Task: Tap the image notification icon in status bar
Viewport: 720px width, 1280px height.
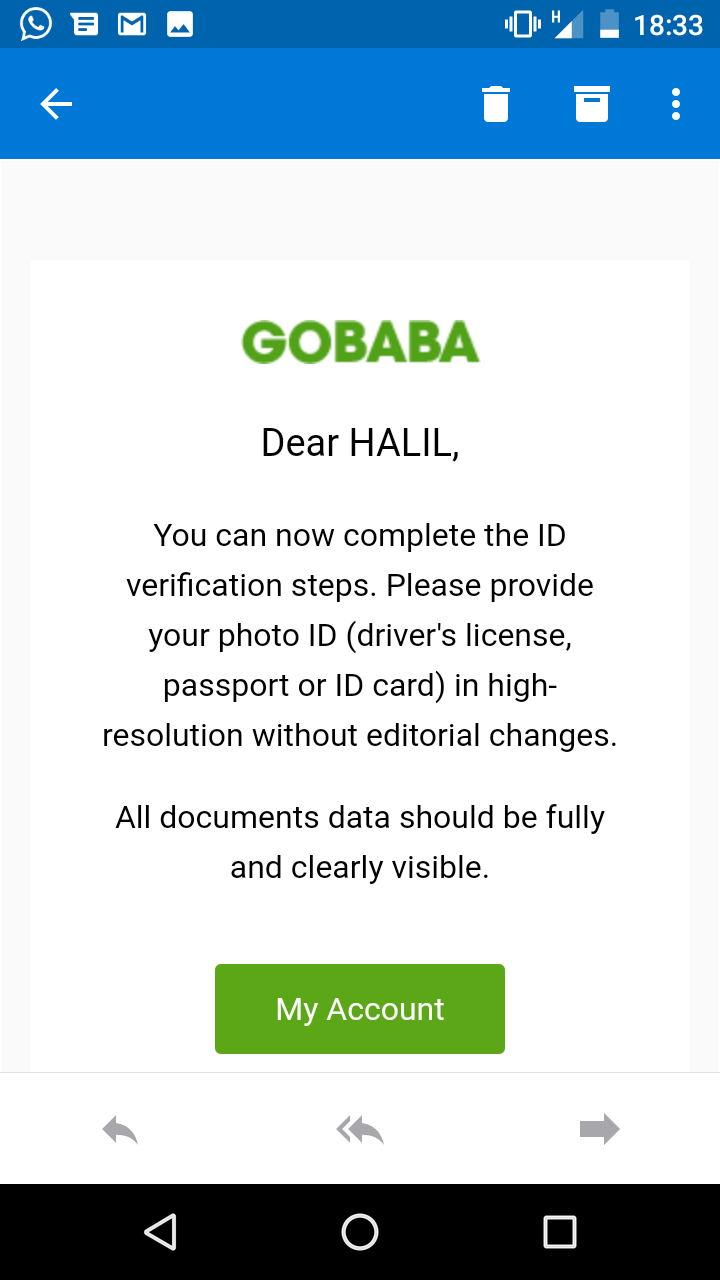Action: point(180,24)
